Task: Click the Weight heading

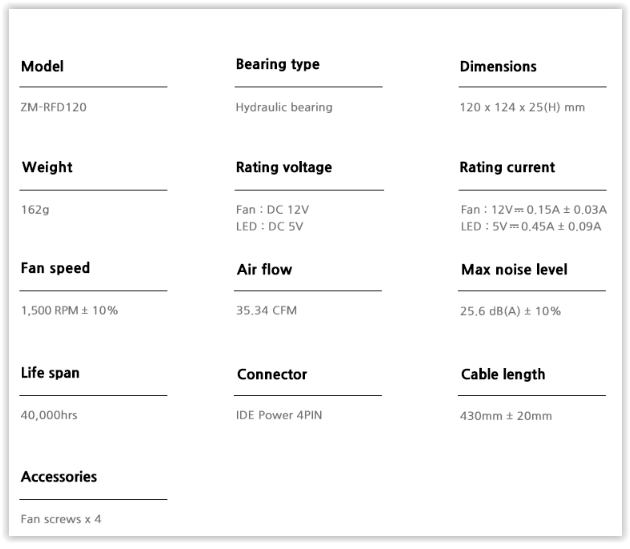Action: 47,167
